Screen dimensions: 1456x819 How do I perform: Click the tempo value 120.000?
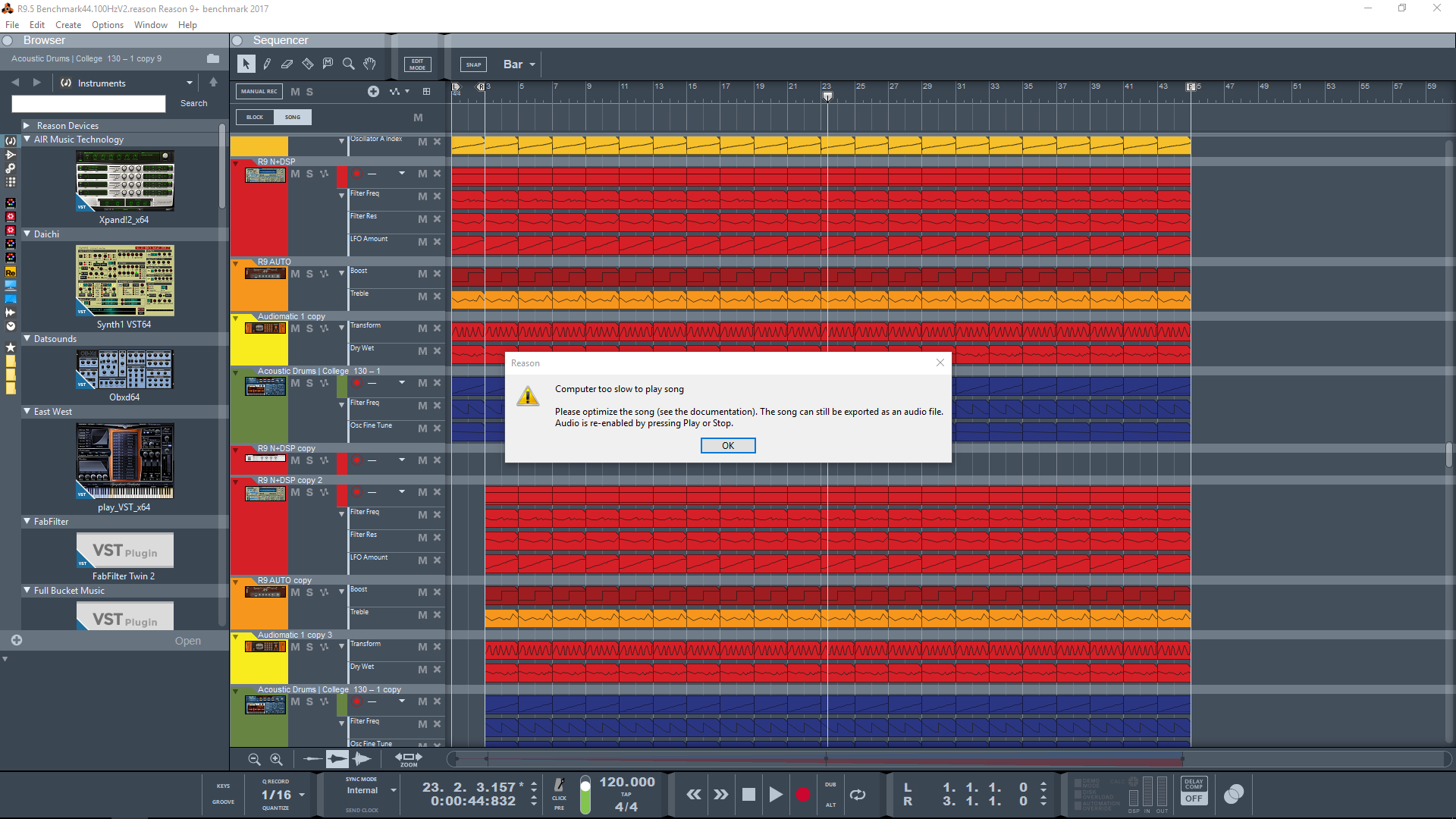(626, 782)
